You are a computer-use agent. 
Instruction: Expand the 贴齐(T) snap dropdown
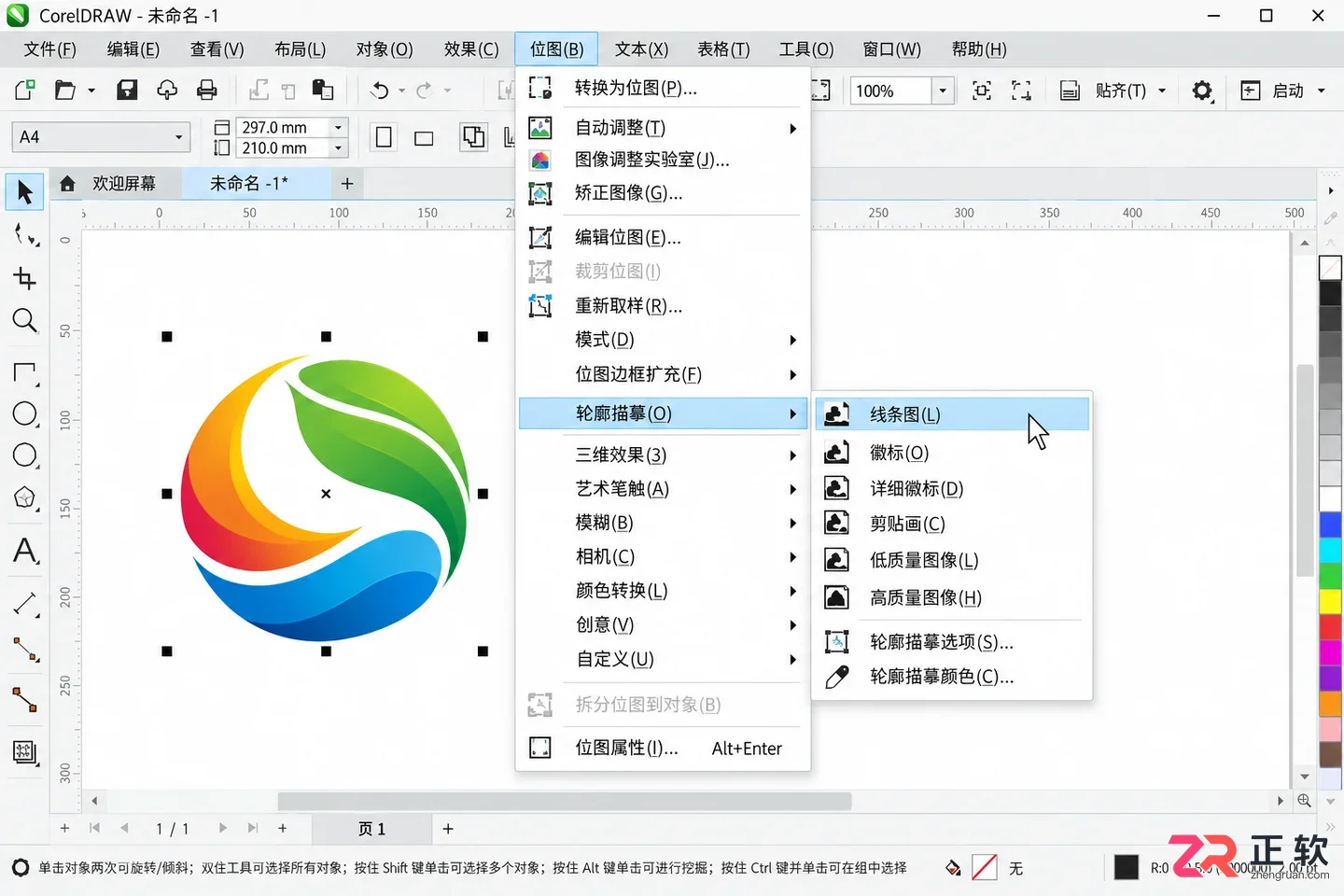(1162, 91)
